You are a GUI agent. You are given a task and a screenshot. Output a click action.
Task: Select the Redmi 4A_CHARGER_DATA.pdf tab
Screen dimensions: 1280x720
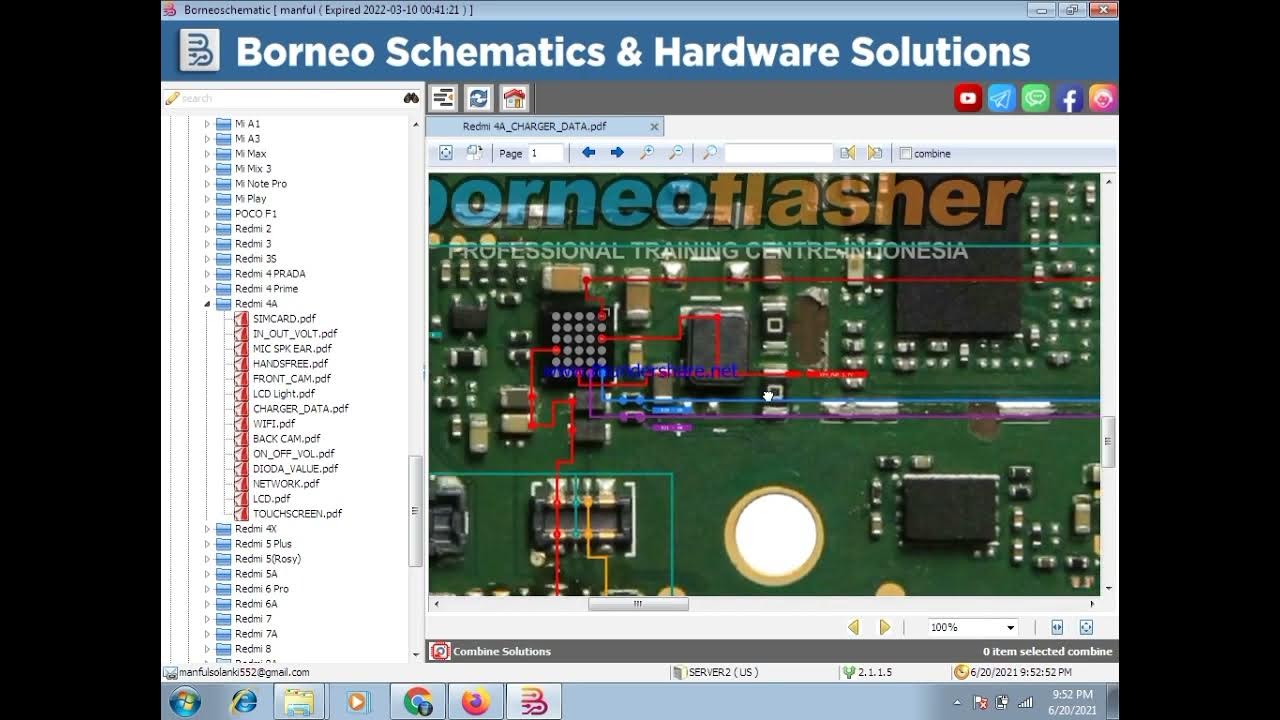pos(534,127)
